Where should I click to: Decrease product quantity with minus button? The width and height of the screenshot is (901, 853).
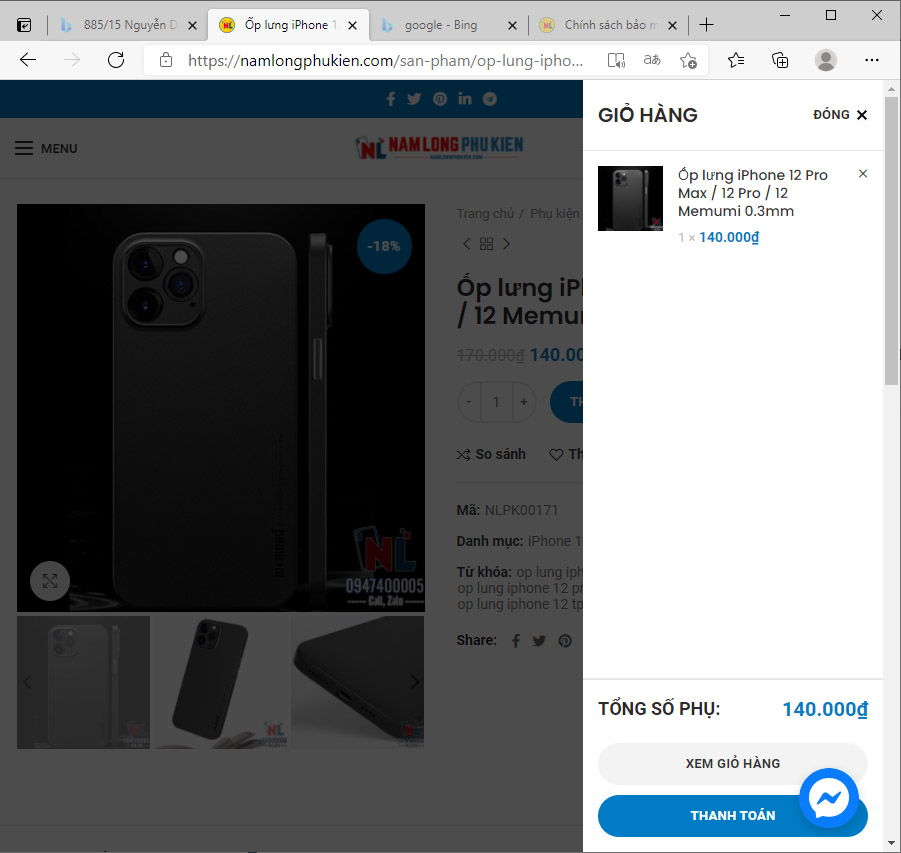pos(469,402)
